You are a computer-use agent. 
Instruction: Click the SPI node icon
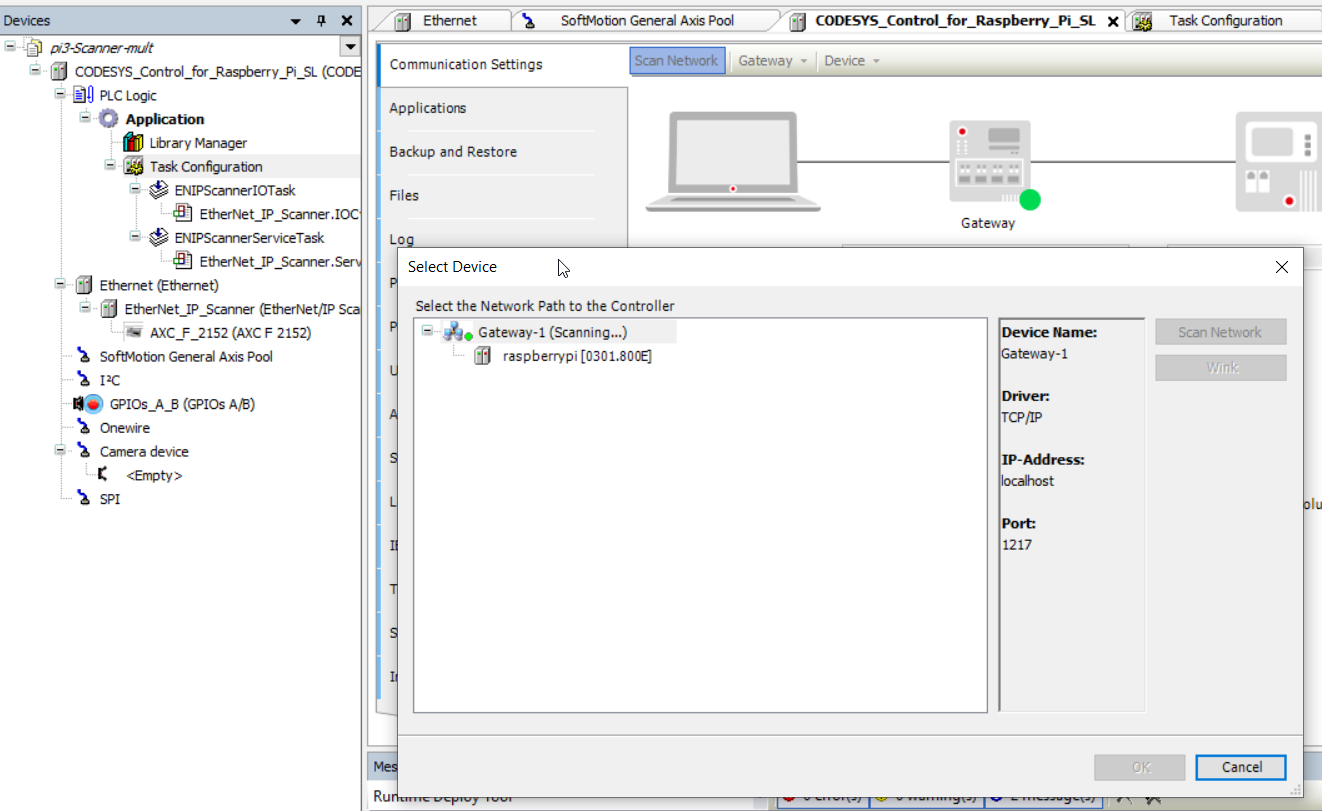pos(84,499)
